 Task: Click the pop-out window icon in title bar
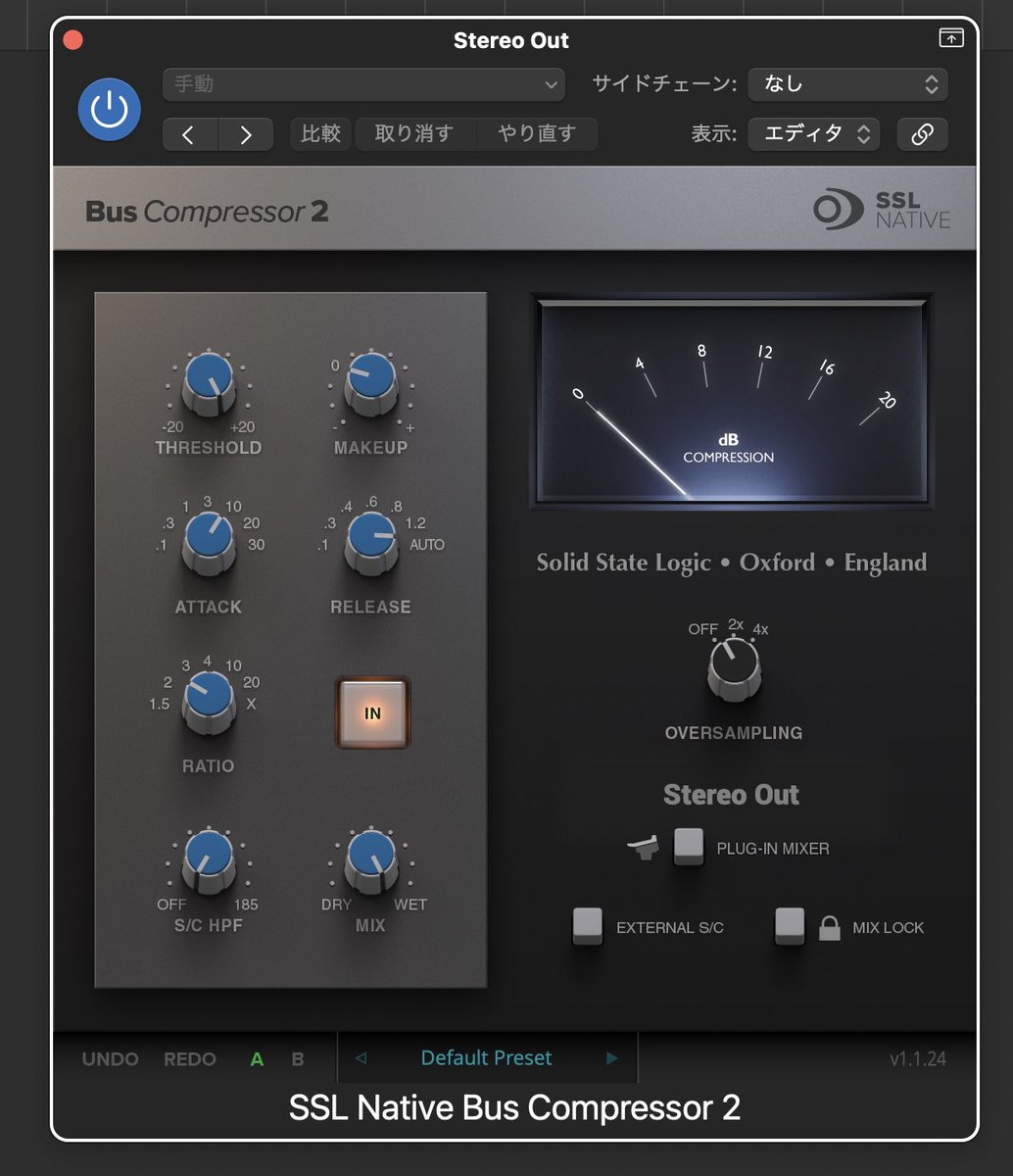point(950,38)
